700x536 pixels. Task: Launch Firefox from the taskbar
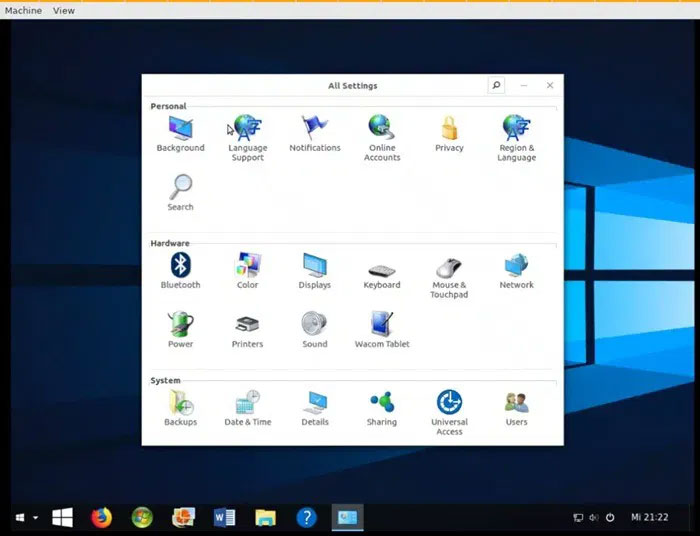102,518
